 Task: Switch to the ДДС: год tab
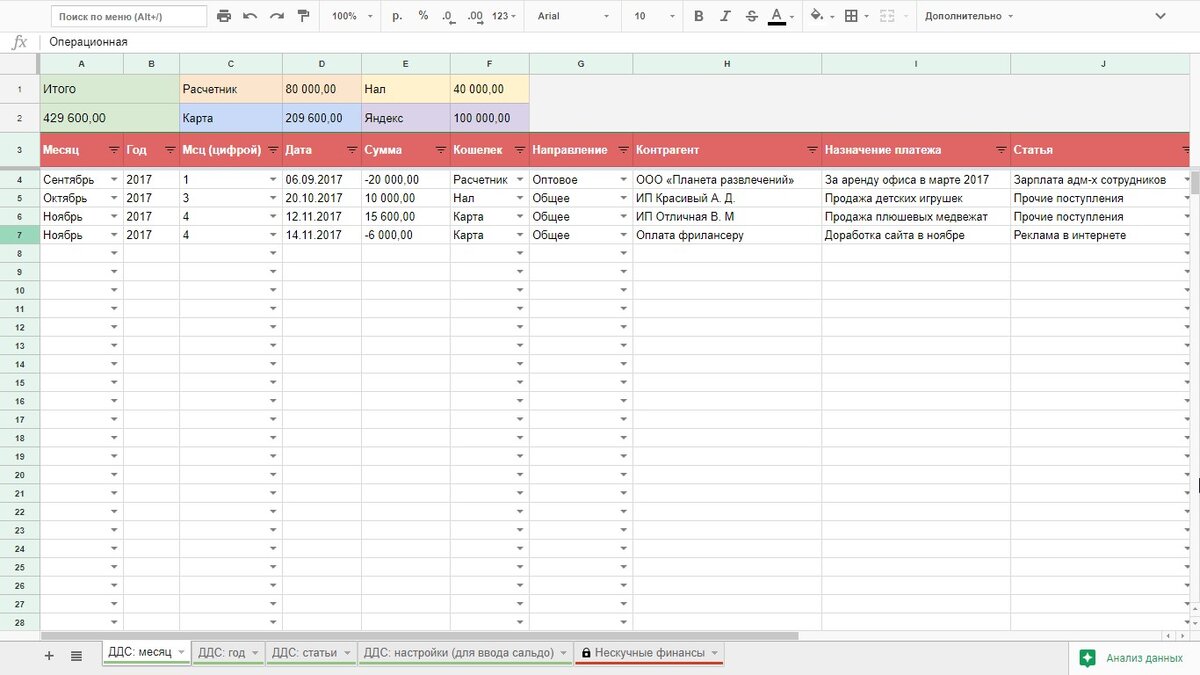(229, 653)
